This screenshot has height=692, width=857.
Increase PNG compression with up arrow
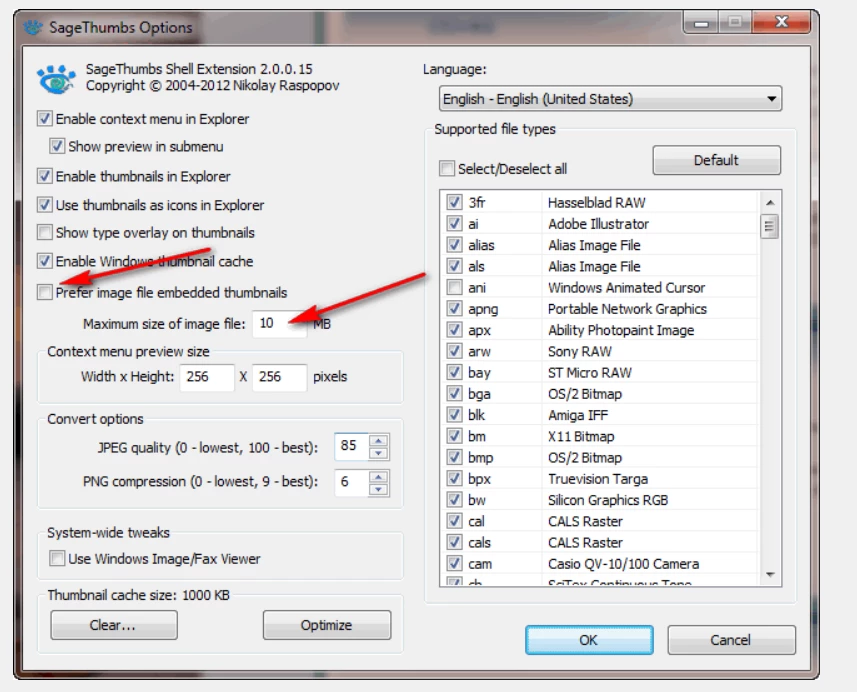coord(379,477)
